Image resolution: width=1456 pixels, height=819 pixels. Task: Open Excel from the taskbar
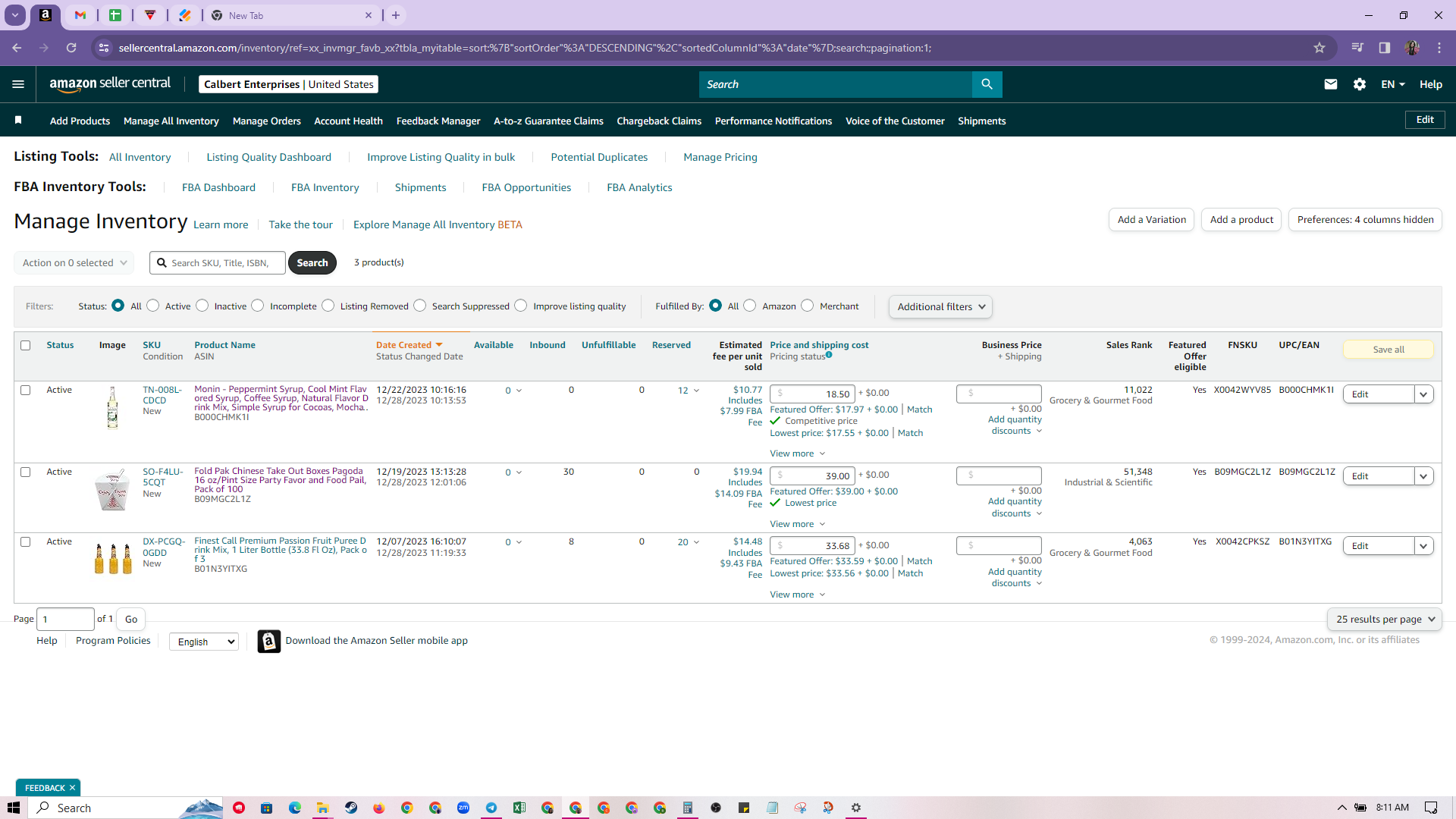[519, 808]
